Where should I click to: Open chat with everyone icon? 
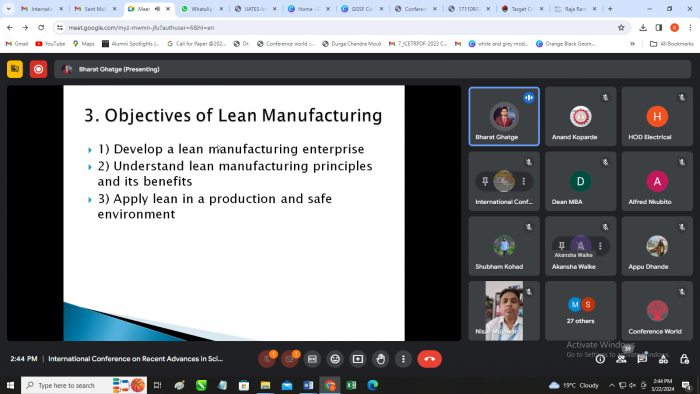pyautogui.click(x=642, y=359)
